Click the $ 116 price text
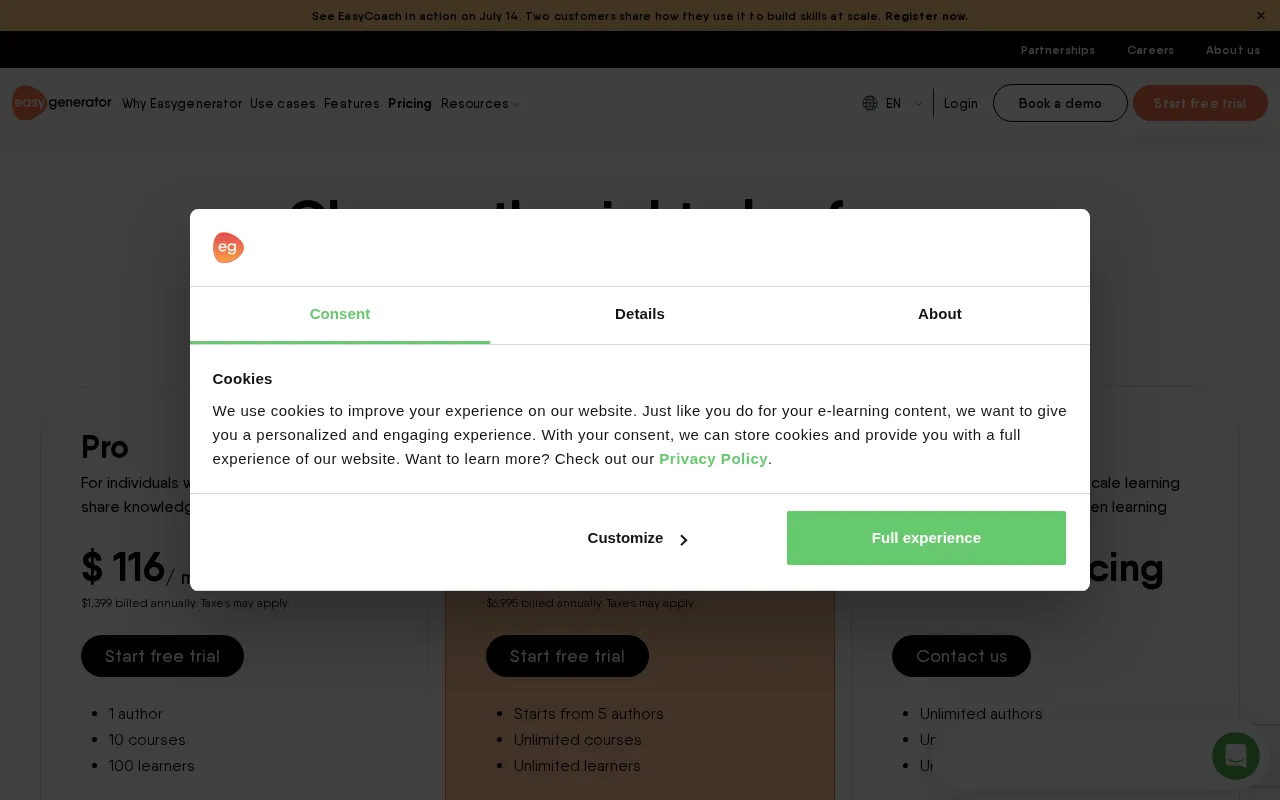Screen dimensions: 1280x800 click(x=123, y=568)
